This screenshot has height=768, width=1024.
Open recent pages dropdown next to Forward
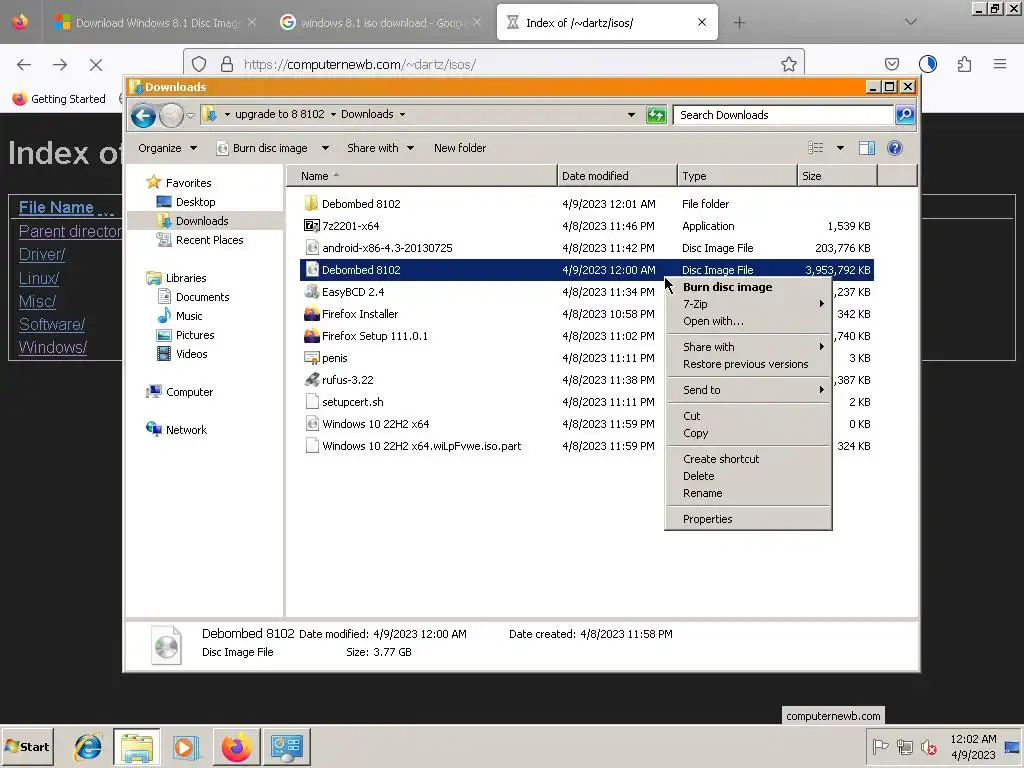tap(190, 116)
